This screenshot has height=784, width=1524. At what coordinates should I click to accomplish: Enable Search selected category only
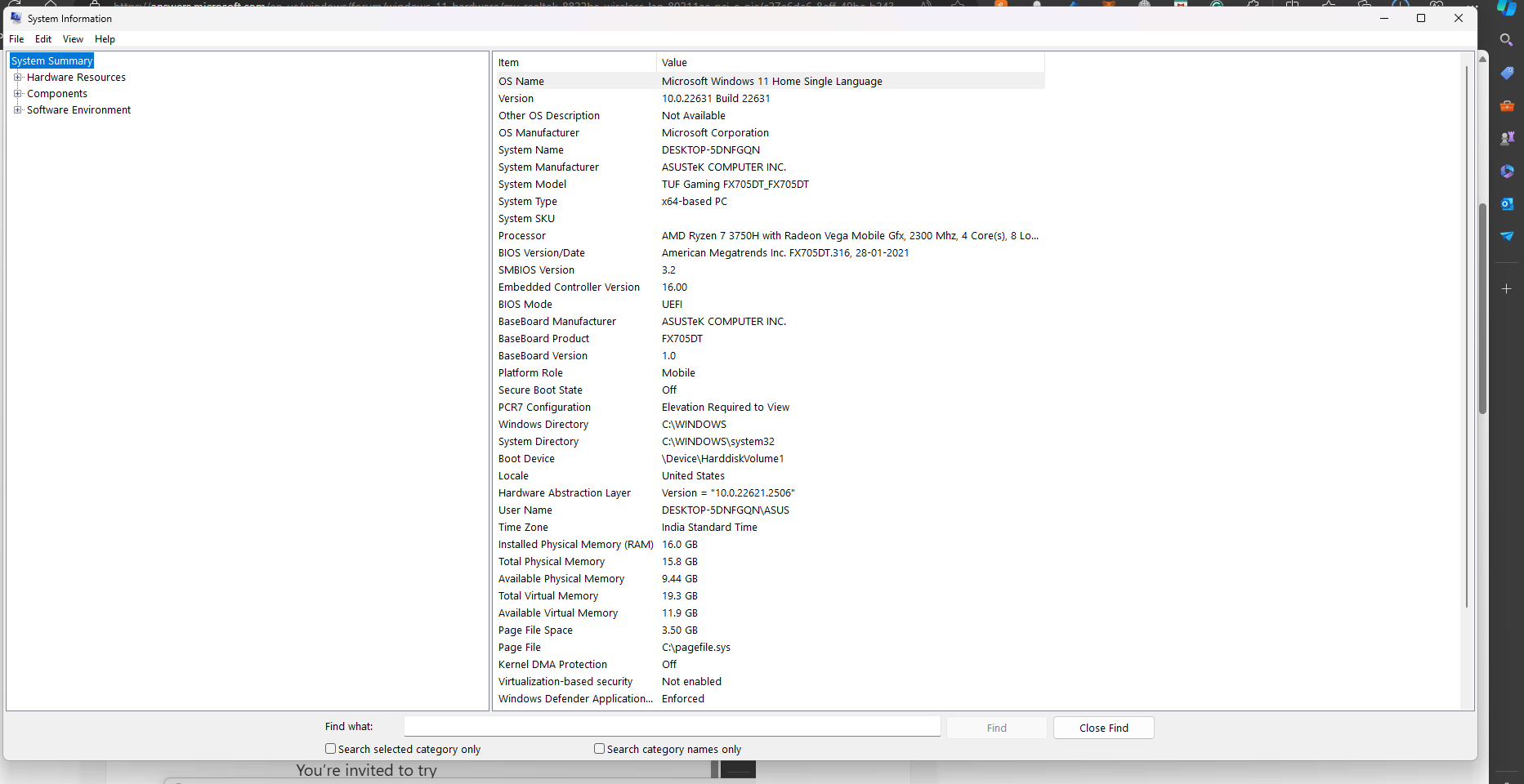click(330, 749)
